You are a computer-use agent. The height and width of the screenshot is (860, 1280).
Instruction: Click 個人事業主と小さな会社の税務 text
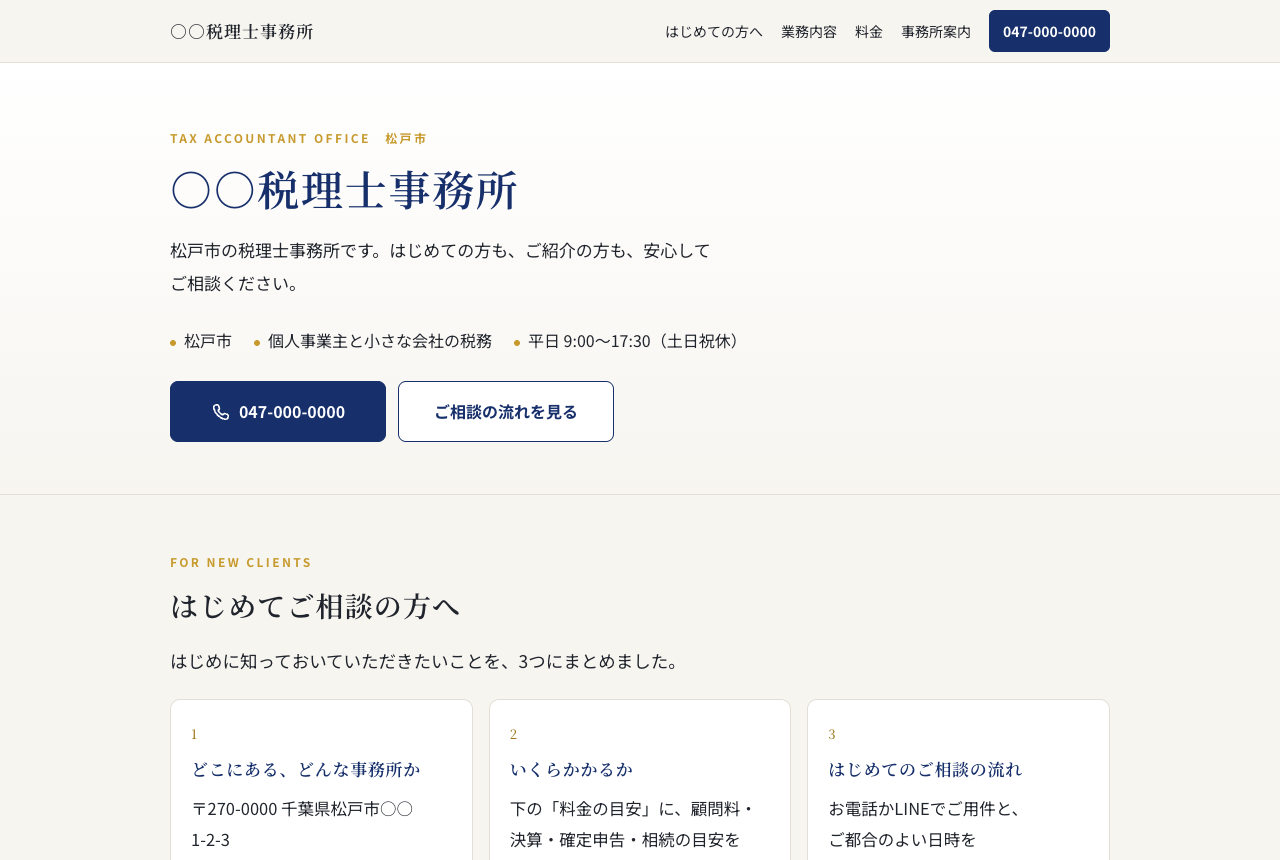[380, 341]
